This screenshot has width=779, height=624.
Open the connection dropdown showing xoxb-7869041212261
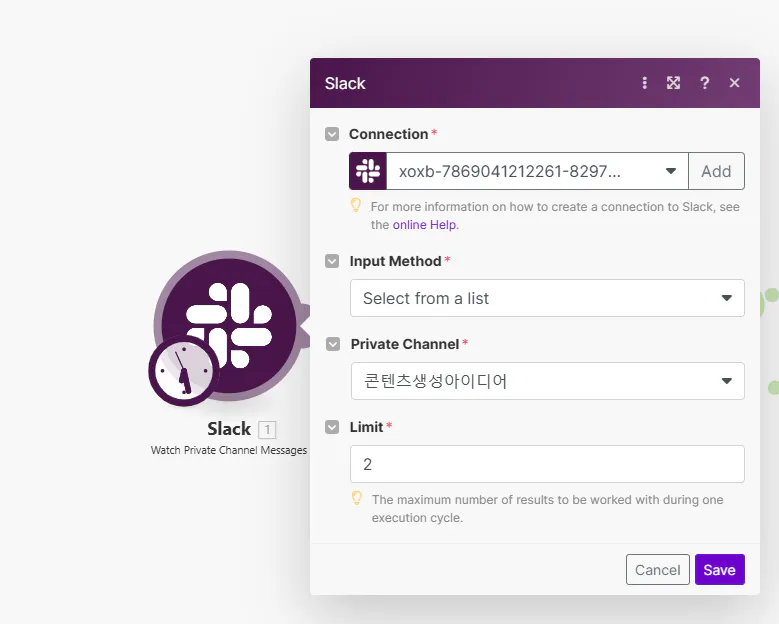[537, 171]
